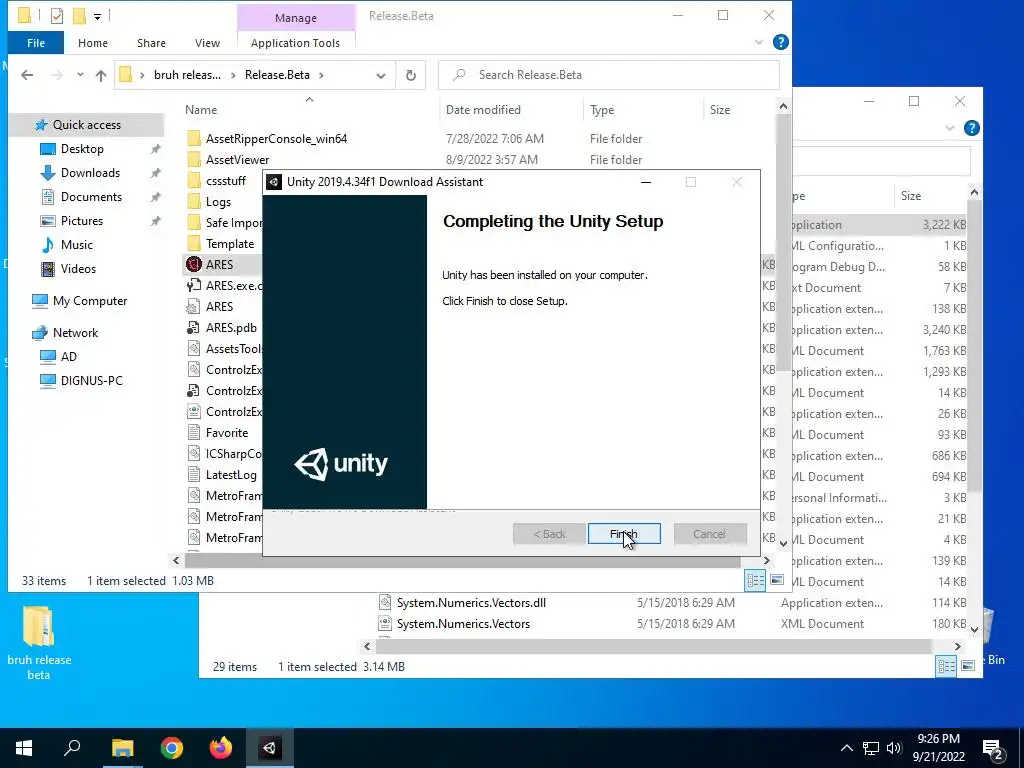This screenshot has width=1024, height=768.
Task: Open notification center with 2 alerts
Action: tap(993, 750)
